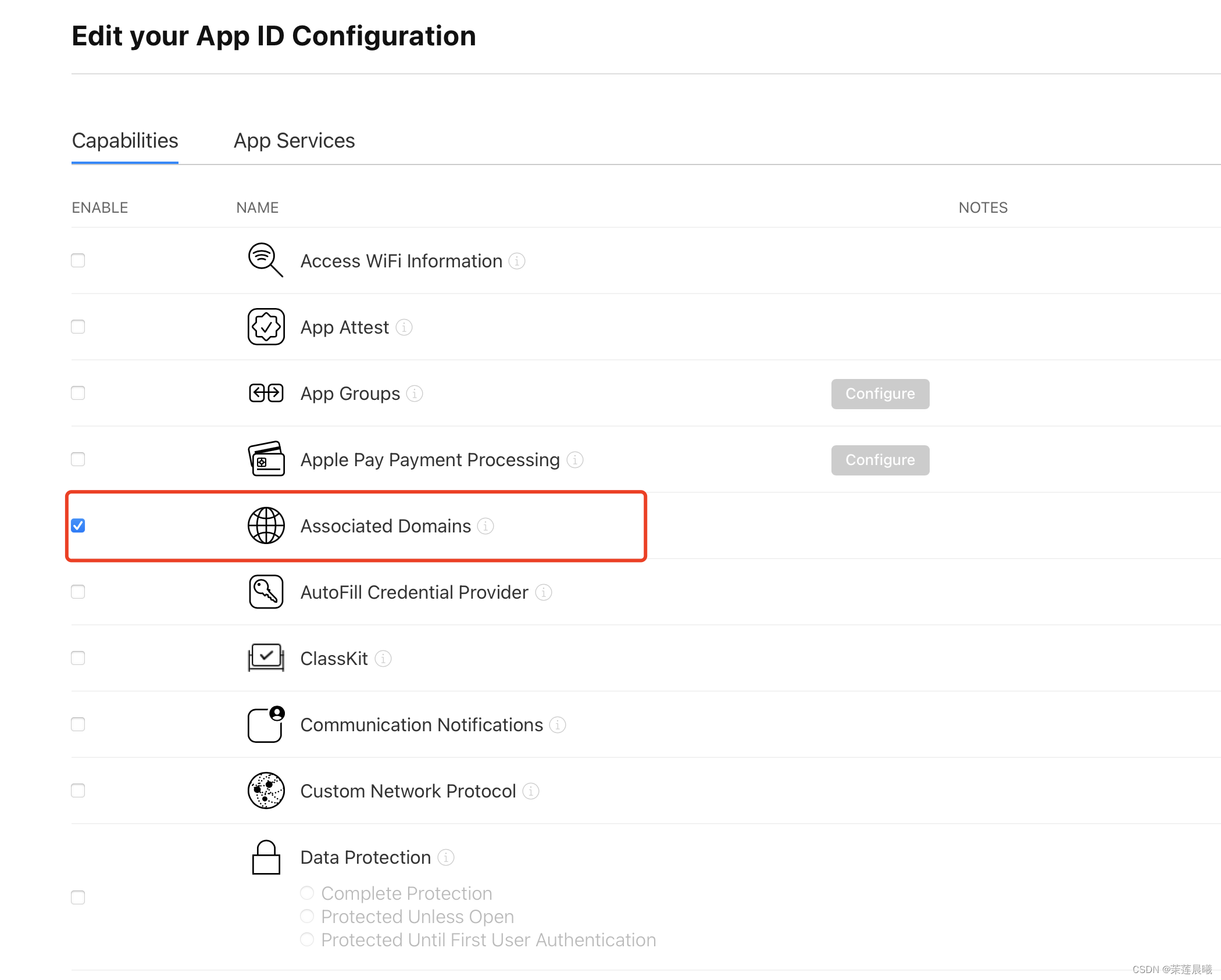Tick the Data Protection enable checkbox
Image resolution: width=1221 pixels, height=980 pixels.
click(x=78, y=897)
